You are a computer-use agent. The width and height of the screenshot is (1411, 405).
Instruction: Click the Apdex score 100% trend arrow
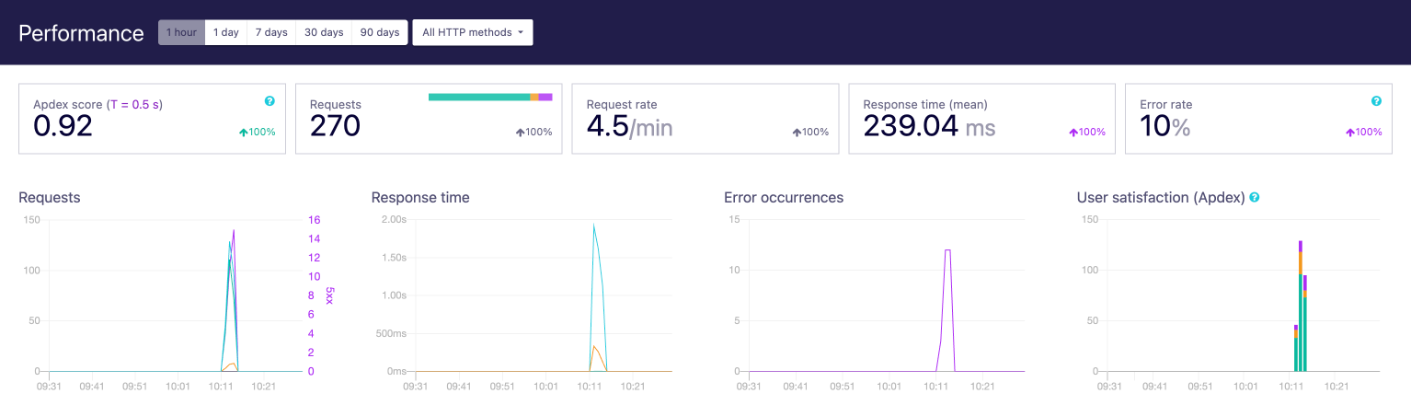(x=256, y=132)
